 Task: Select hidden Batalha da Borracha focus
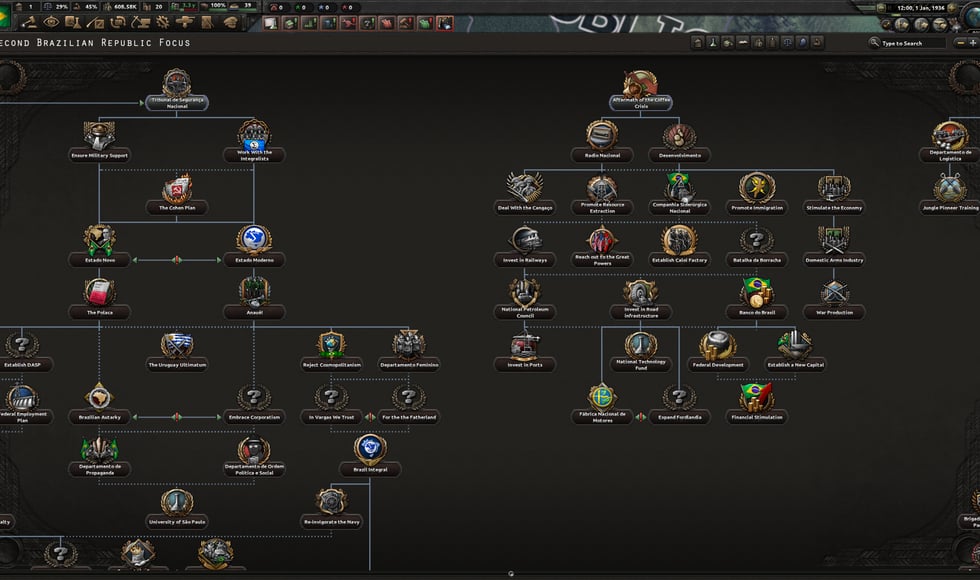[x=757, y=246]
